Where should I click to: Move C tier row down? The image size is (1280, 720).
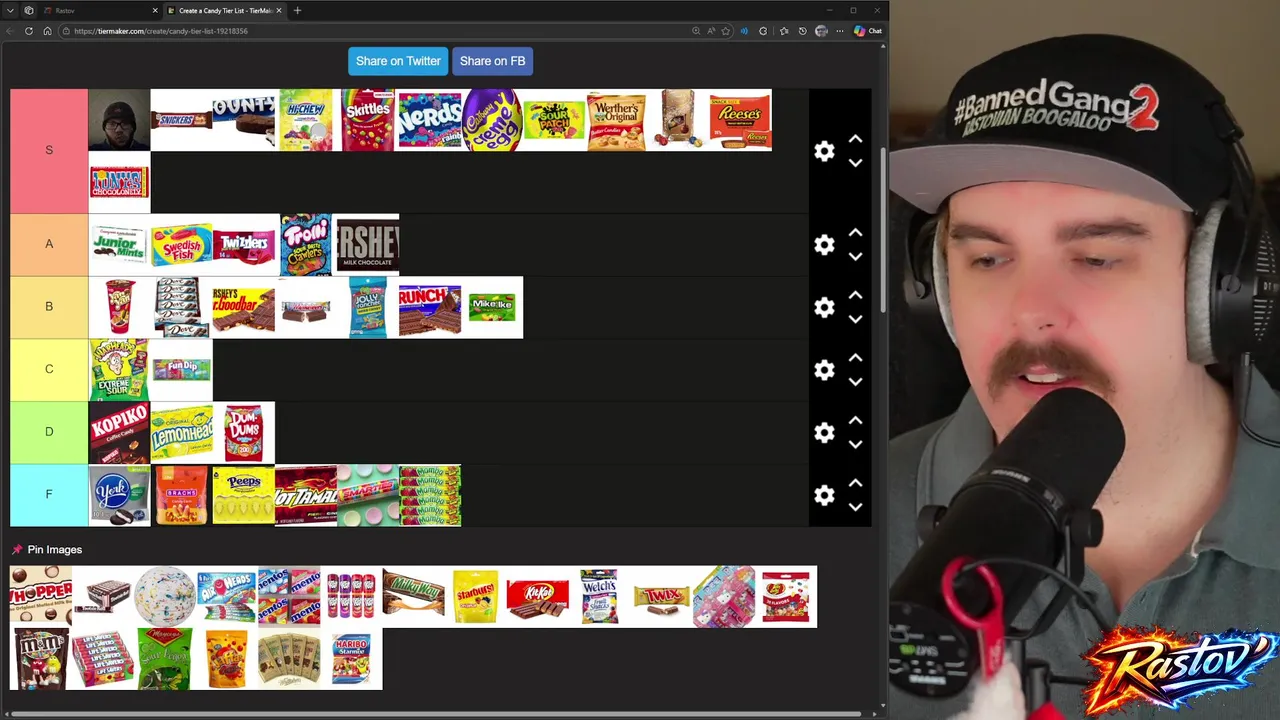coord(855,381)
